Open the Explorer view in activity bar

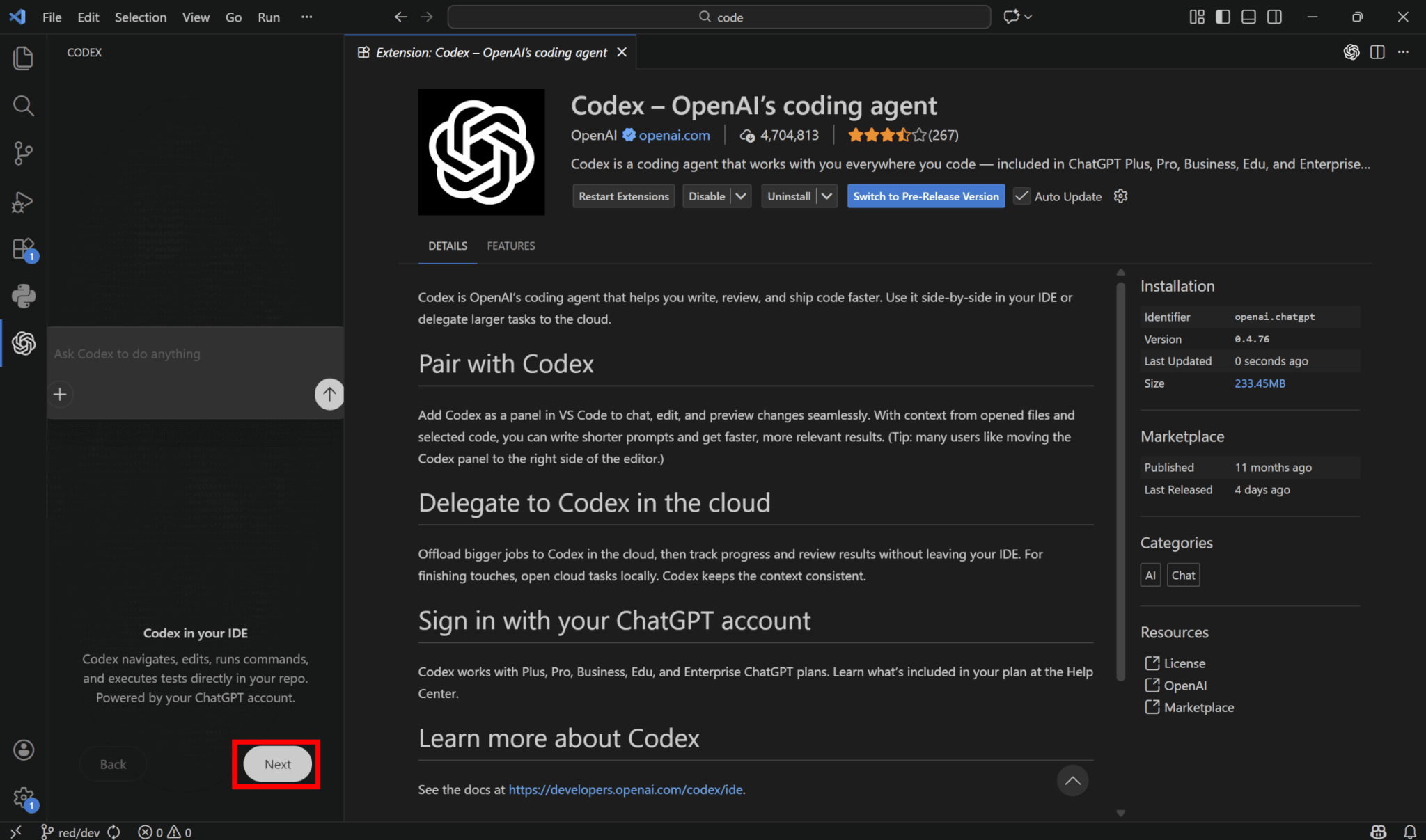[x=23, y=58]
